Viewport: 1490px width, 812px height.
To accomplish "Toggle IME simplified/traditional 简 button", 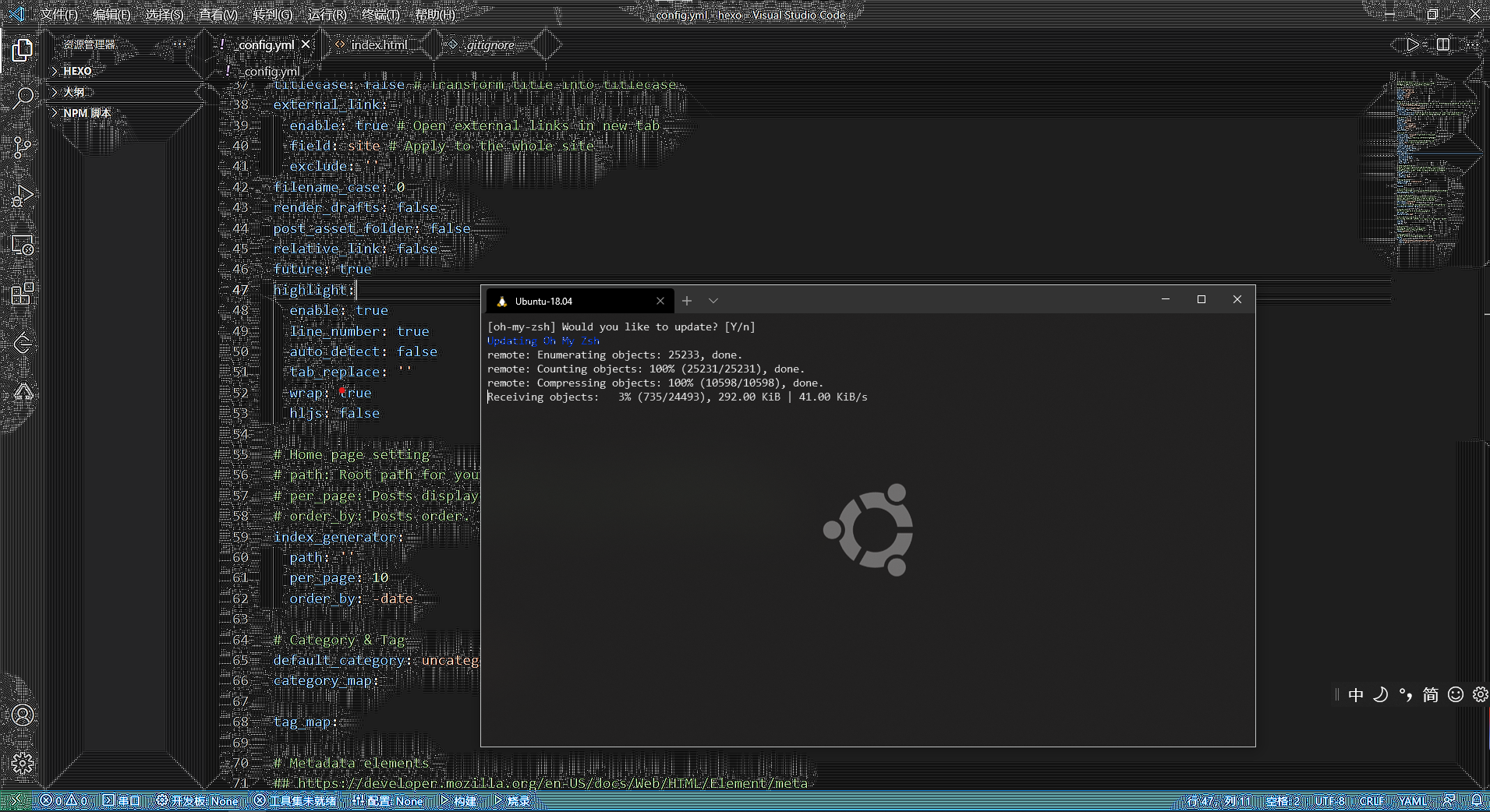I will pos(1430,695).
